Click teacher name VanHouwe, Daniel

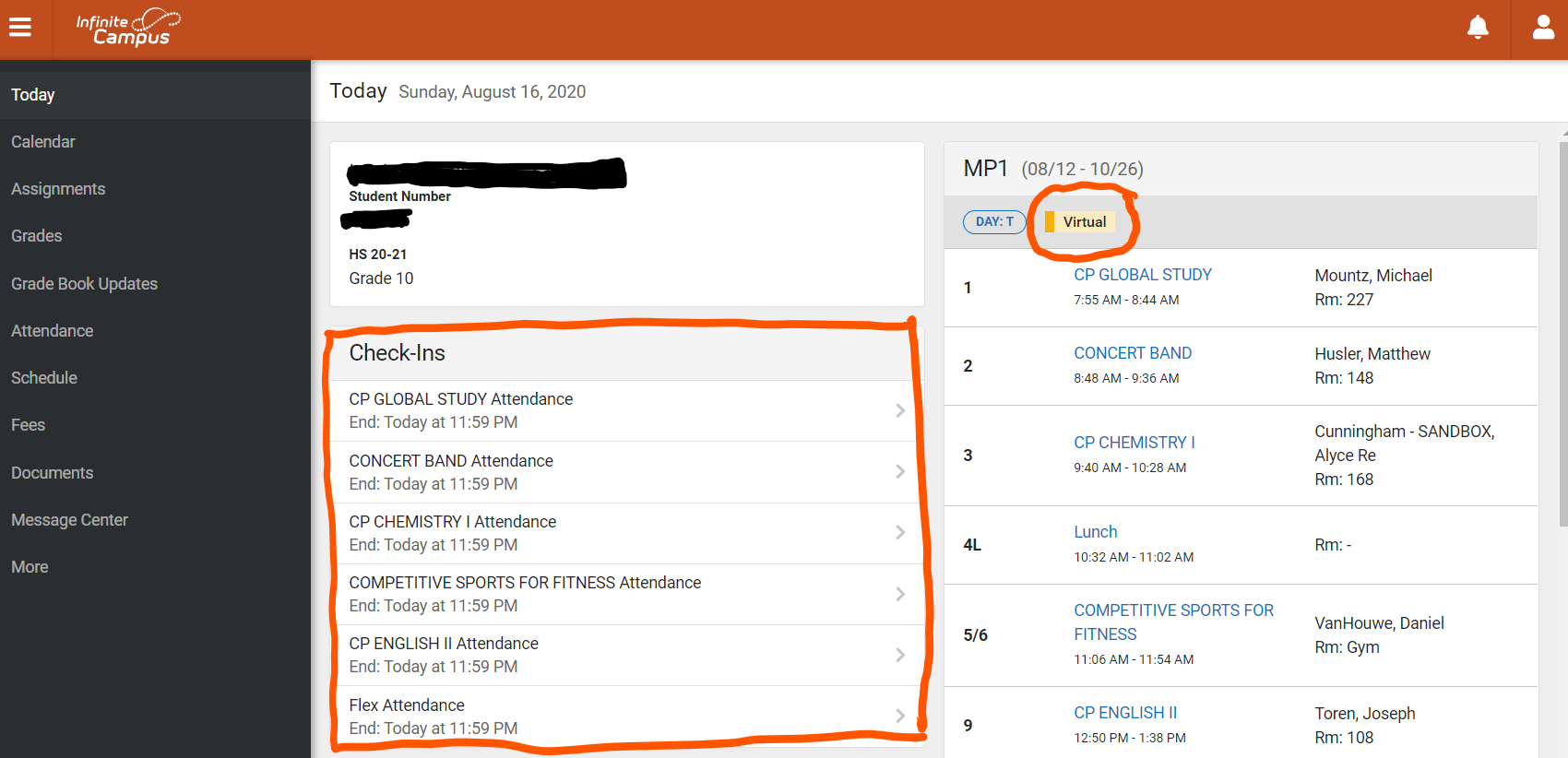[1379, 623]
